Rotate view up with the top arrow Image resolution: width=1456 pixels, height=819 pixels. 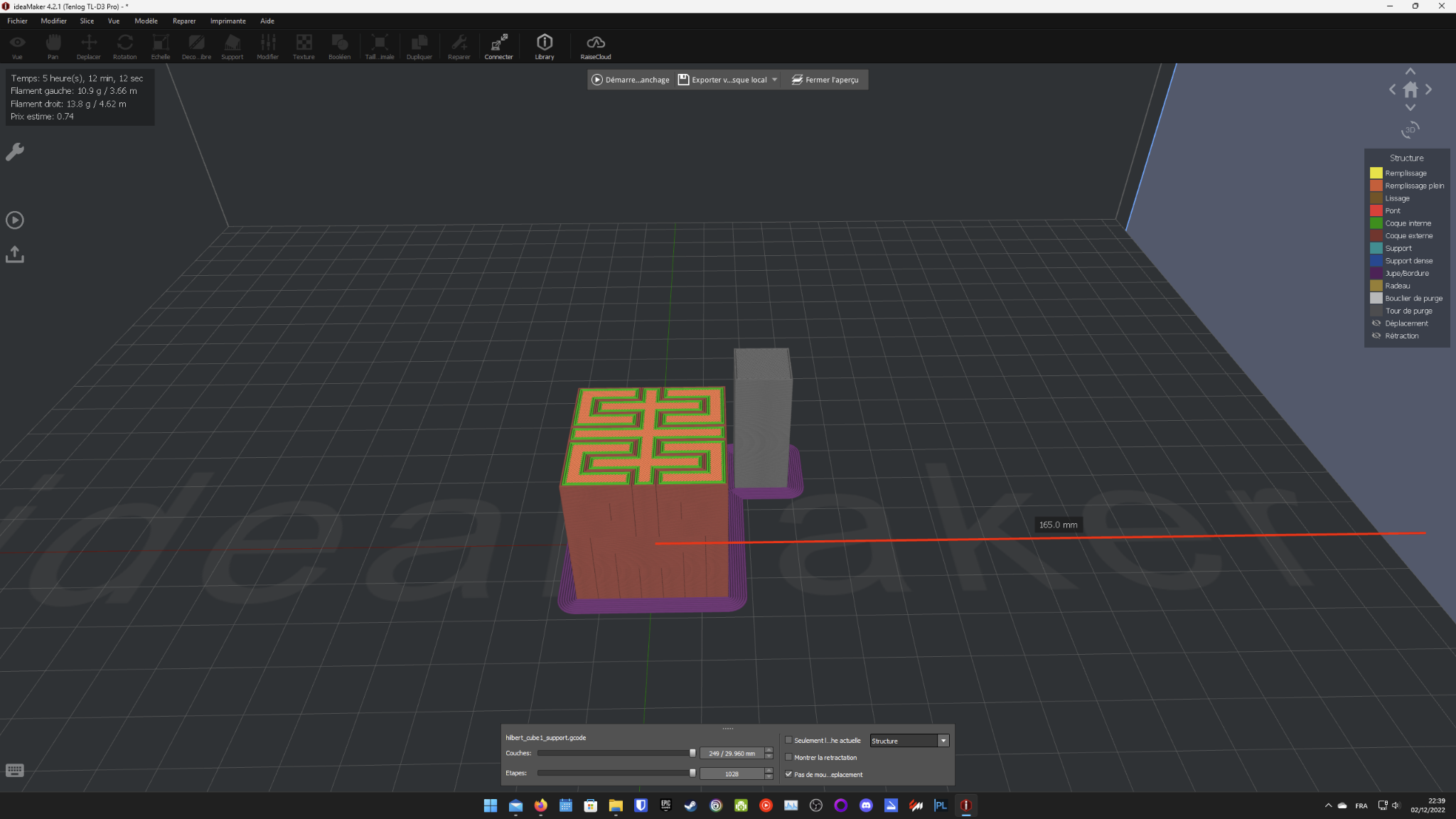click(x=1410, y=71)
